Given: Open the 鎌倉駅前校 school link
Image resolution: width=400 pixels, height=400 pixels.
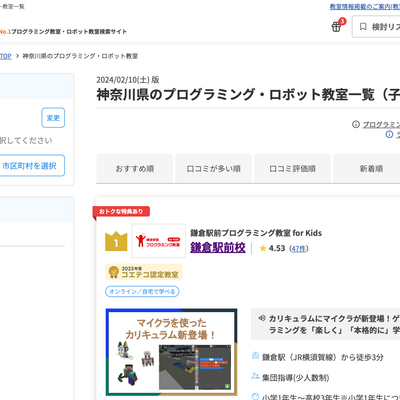Looking at the screenshot, I should 218,248.
